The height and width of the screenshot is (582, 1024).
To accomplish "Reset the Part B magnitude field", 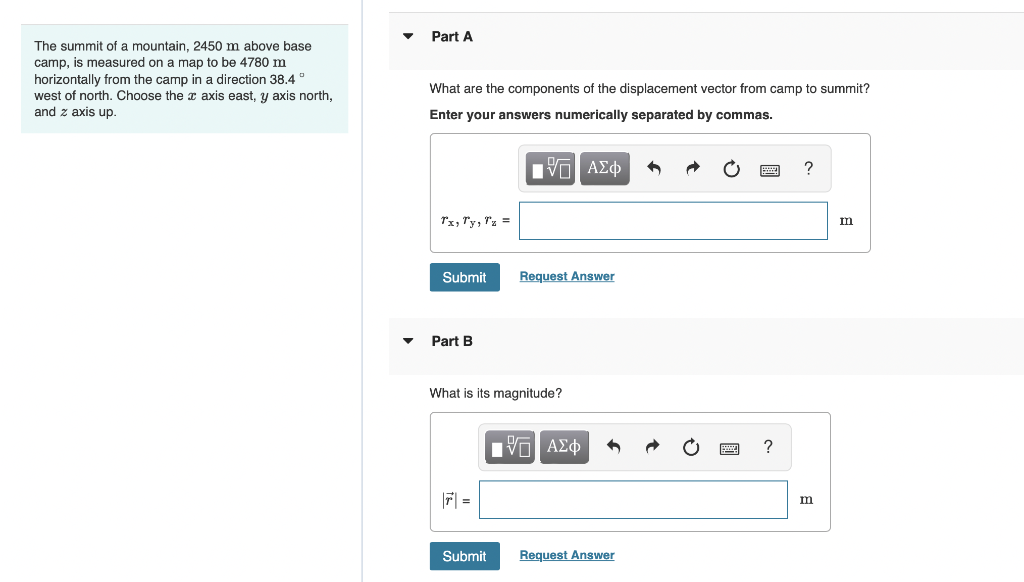I will point(691,447).
